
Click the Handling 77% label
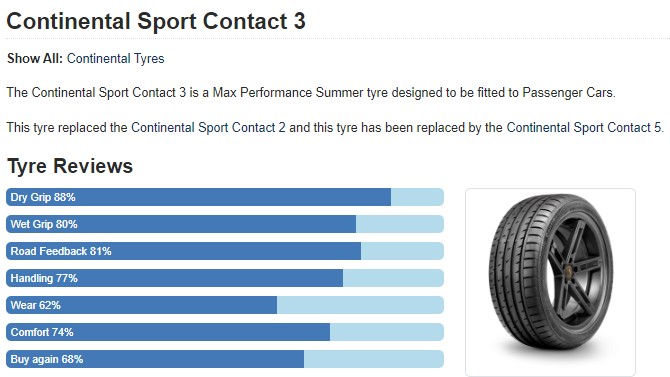[44, 278]
